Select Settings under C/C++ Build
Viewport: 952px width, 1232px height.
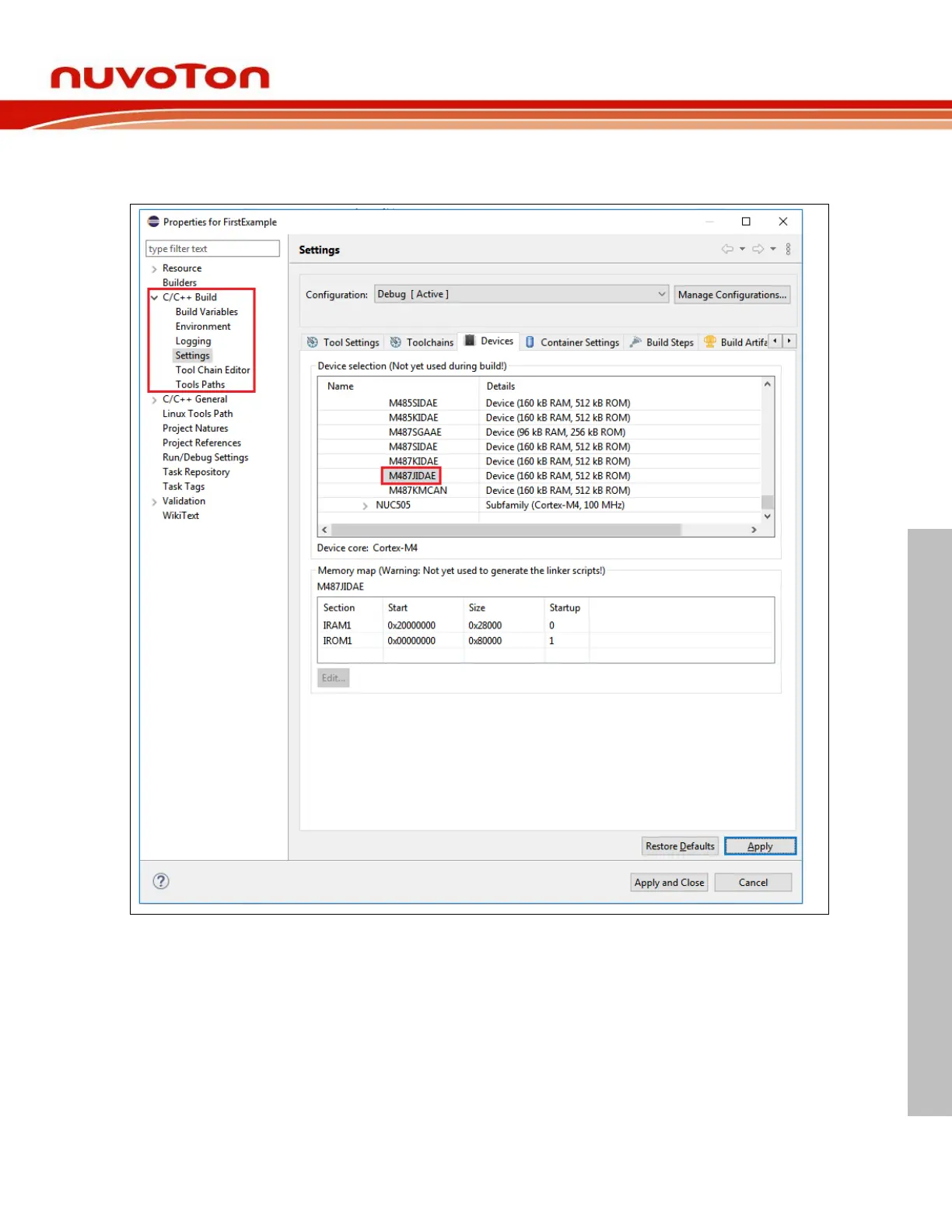tap(192, 355)
